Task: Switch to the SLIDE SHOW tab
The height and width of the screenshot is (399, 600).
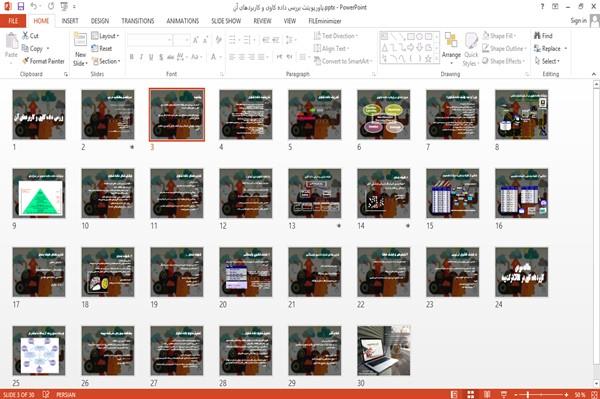Action: (226, 21)
